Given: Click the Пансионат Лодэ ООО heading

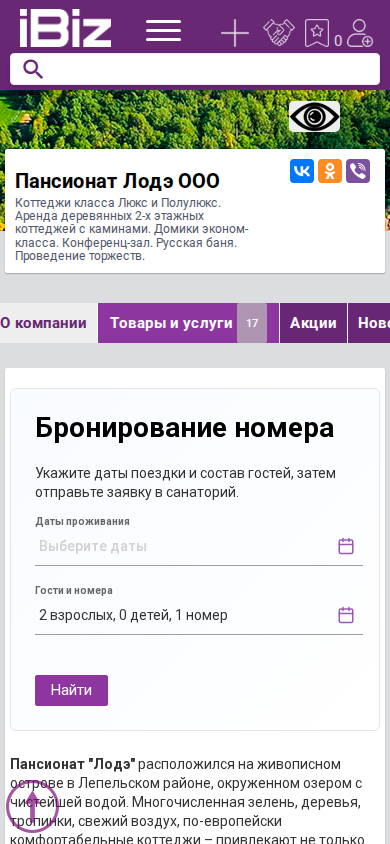Looking at the screenshot, I should (117, 181).
